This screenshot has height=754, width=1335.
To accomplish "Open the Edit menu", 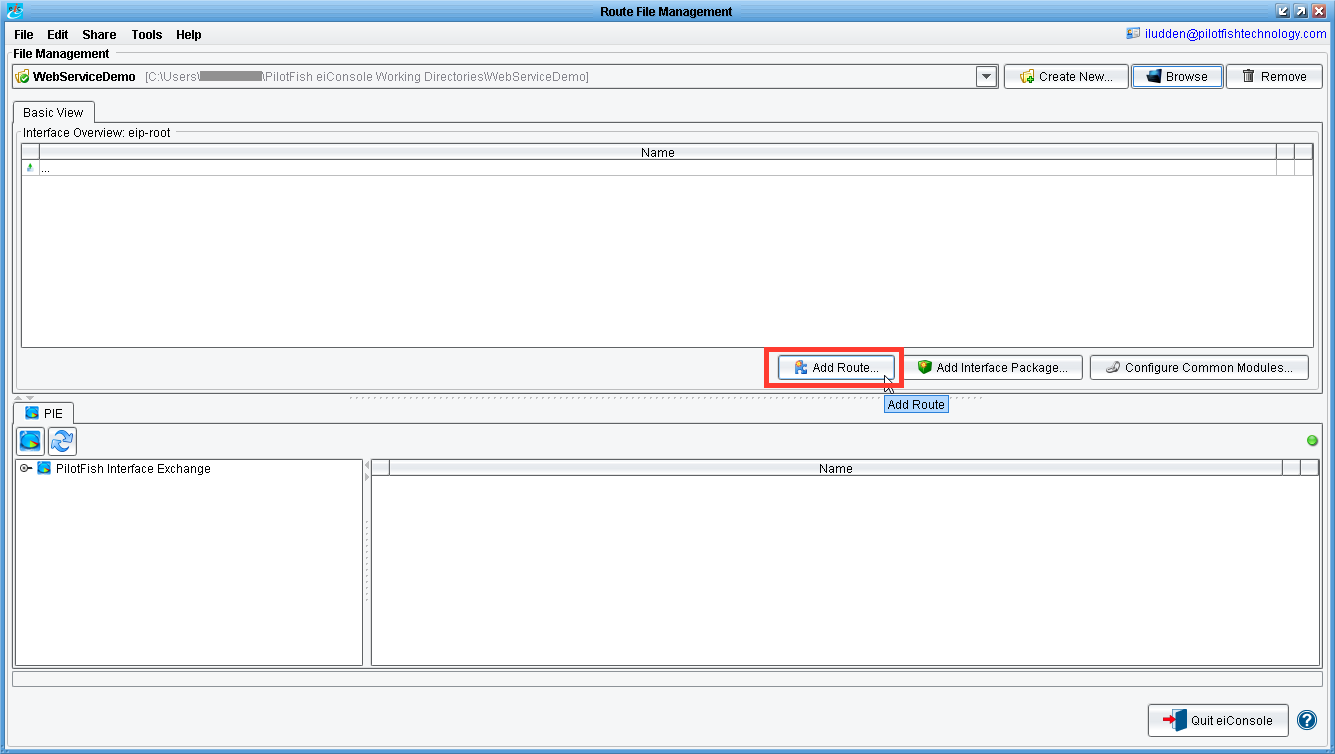I will tap(58, 34).
